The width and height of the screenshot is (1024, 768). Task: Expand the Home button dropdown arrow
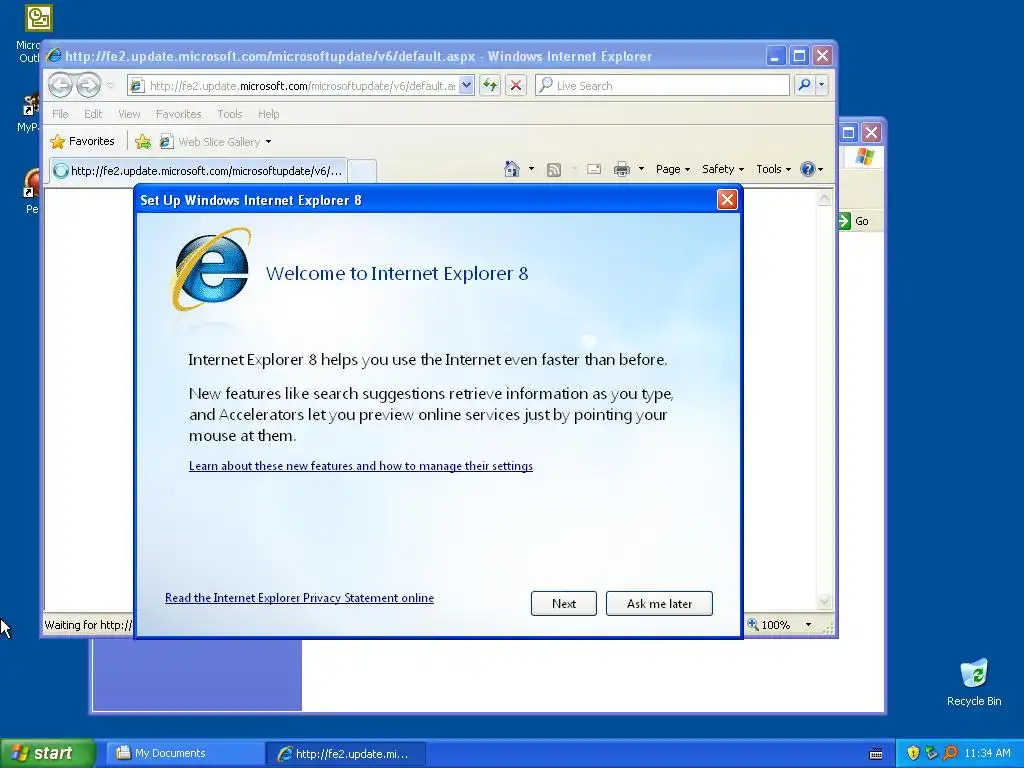tap(531, 169)
